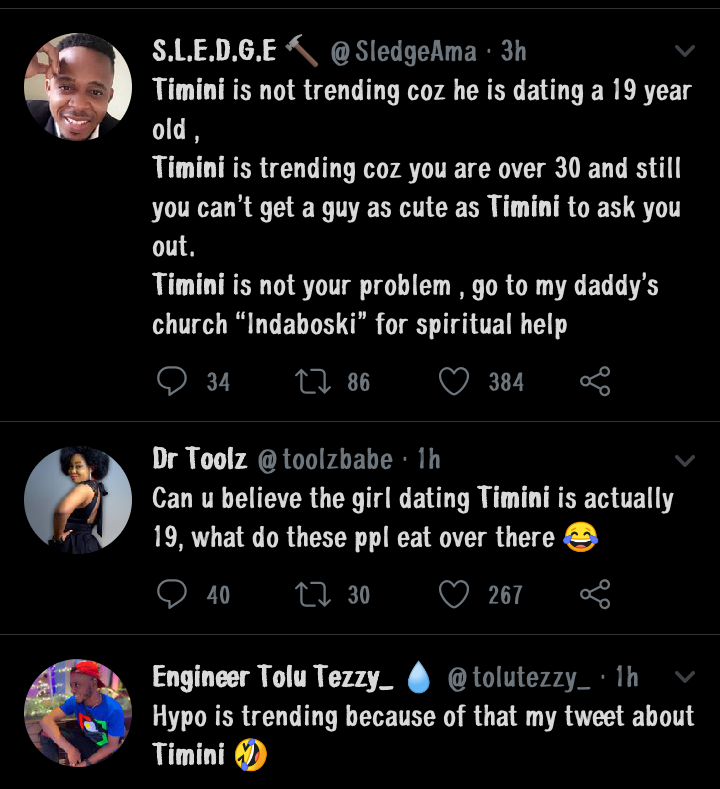This screenshot has height=789, width=720.
Task: Share Dr Toolz's tweet
Action: tap(595, 594)
